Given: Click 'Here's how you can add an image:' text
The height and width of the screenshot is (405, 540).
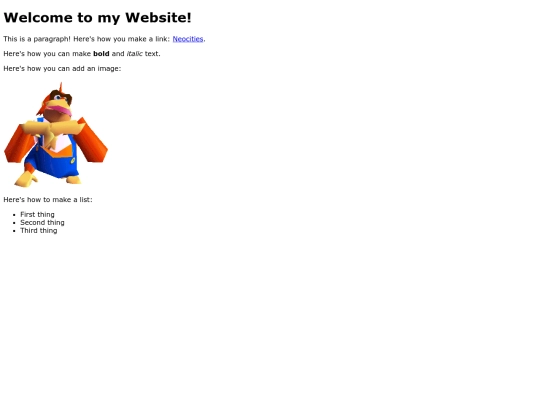Looking at the screenshot, I should [x=62, y=69].
